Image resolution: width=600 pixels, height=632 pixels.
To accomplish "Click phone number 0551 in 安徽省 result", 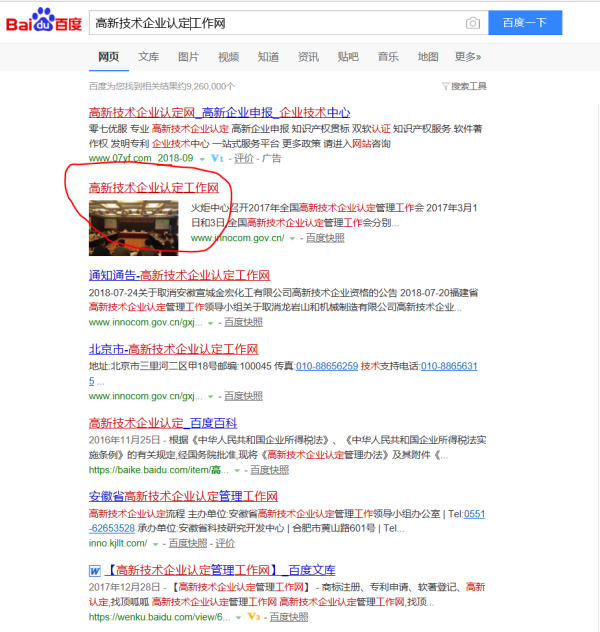I will [475, 514].
